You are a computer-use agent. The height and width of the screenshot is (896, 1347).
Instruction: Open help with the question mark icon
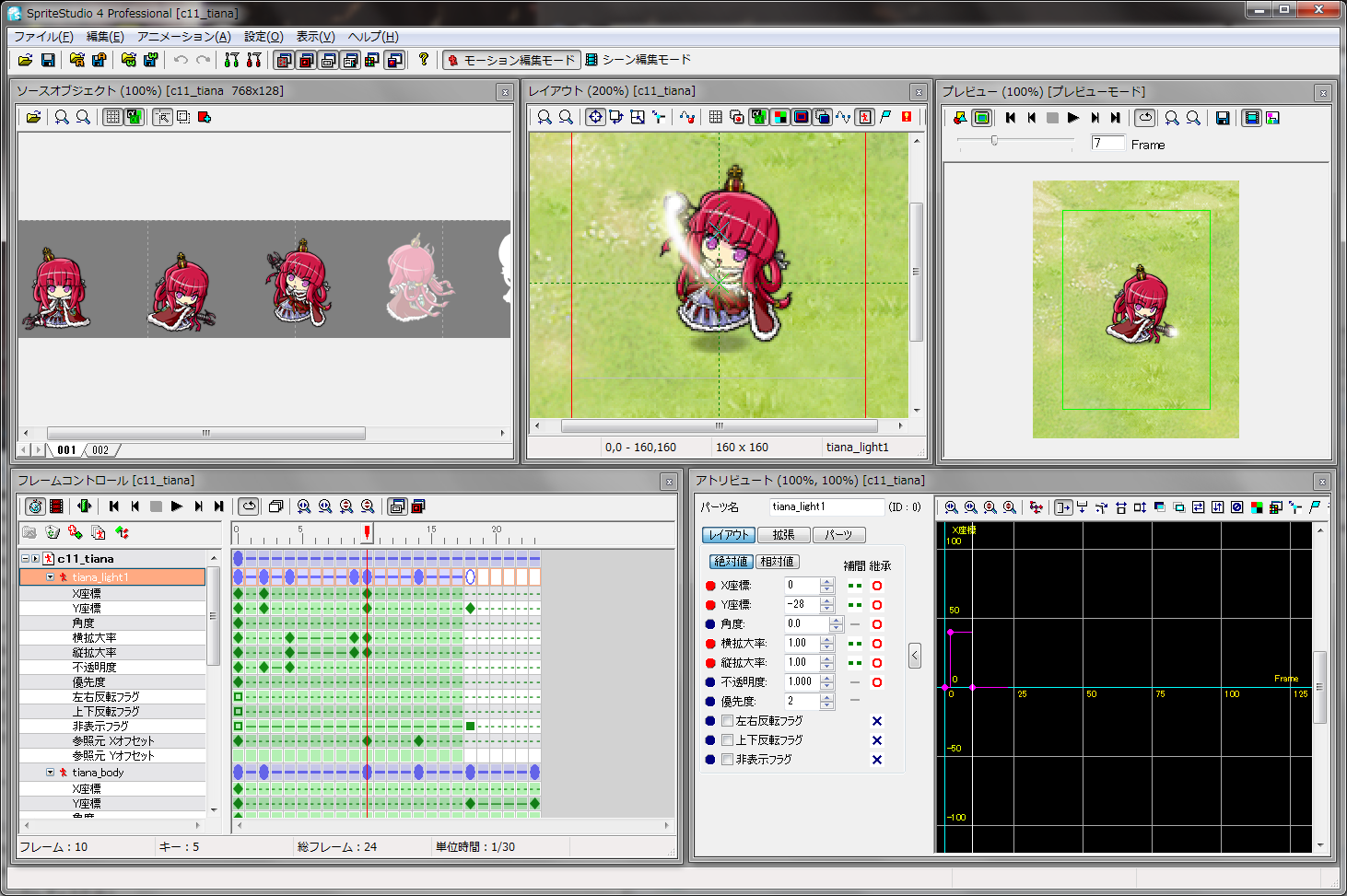424,60
